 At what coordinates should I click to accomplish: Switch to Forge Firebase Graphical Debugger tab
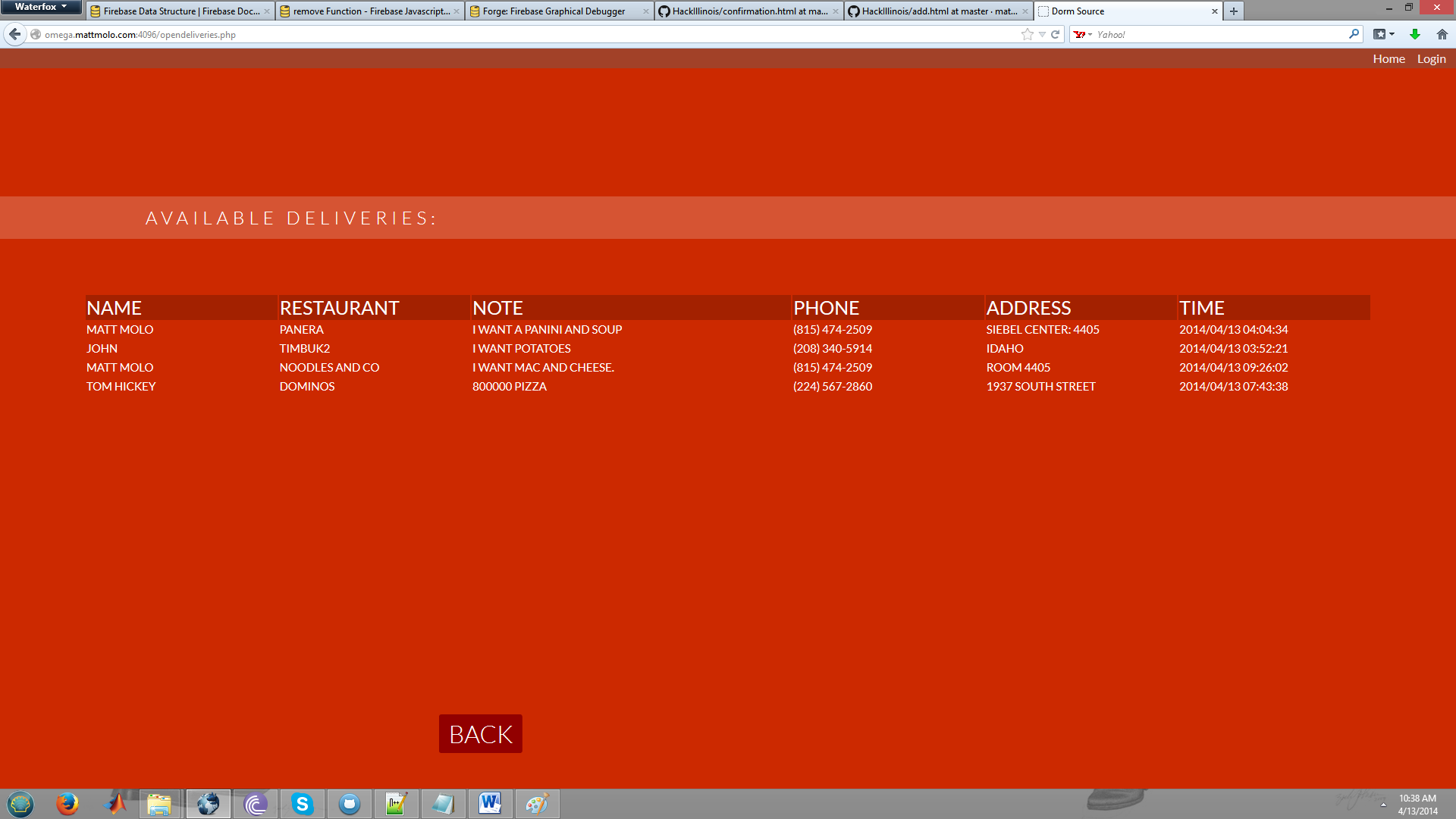coord(554,11)
